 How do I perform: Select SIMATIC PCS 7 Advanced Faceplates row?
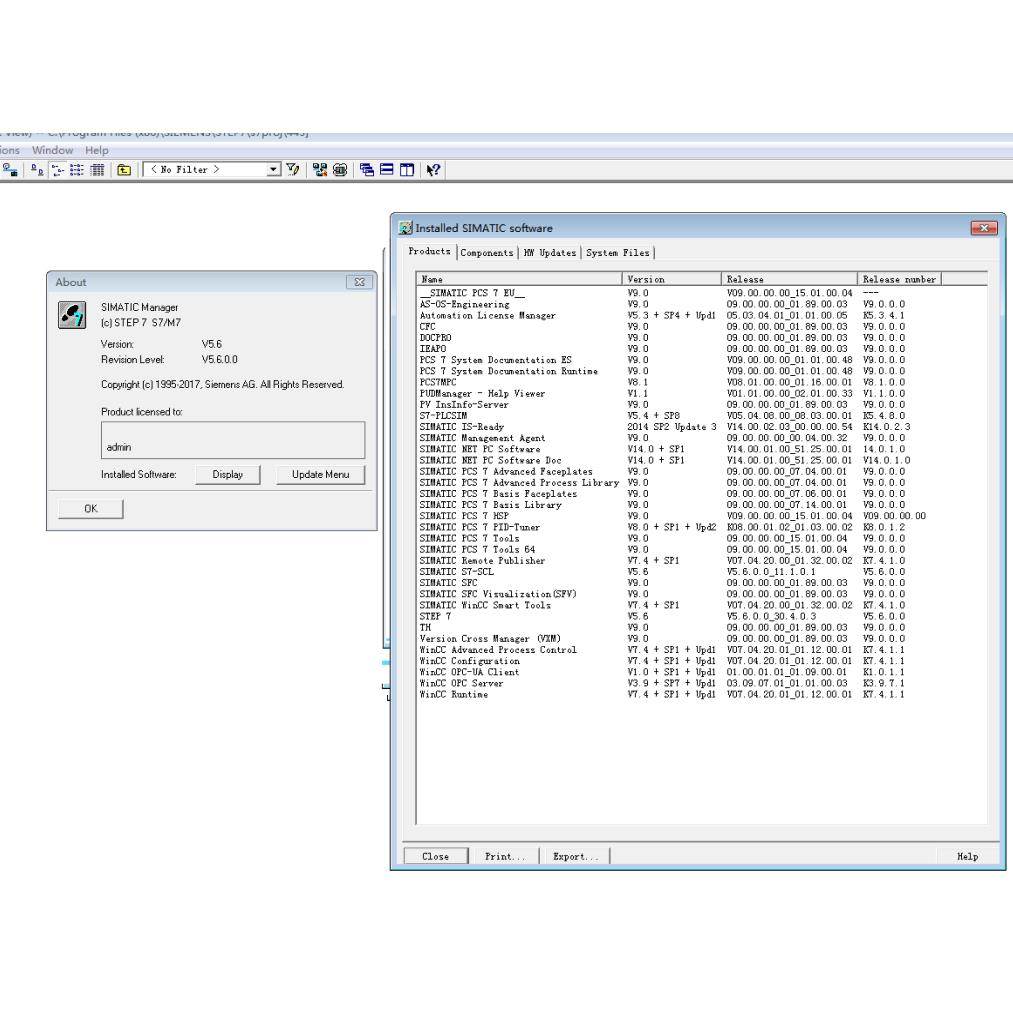(702, 472)
